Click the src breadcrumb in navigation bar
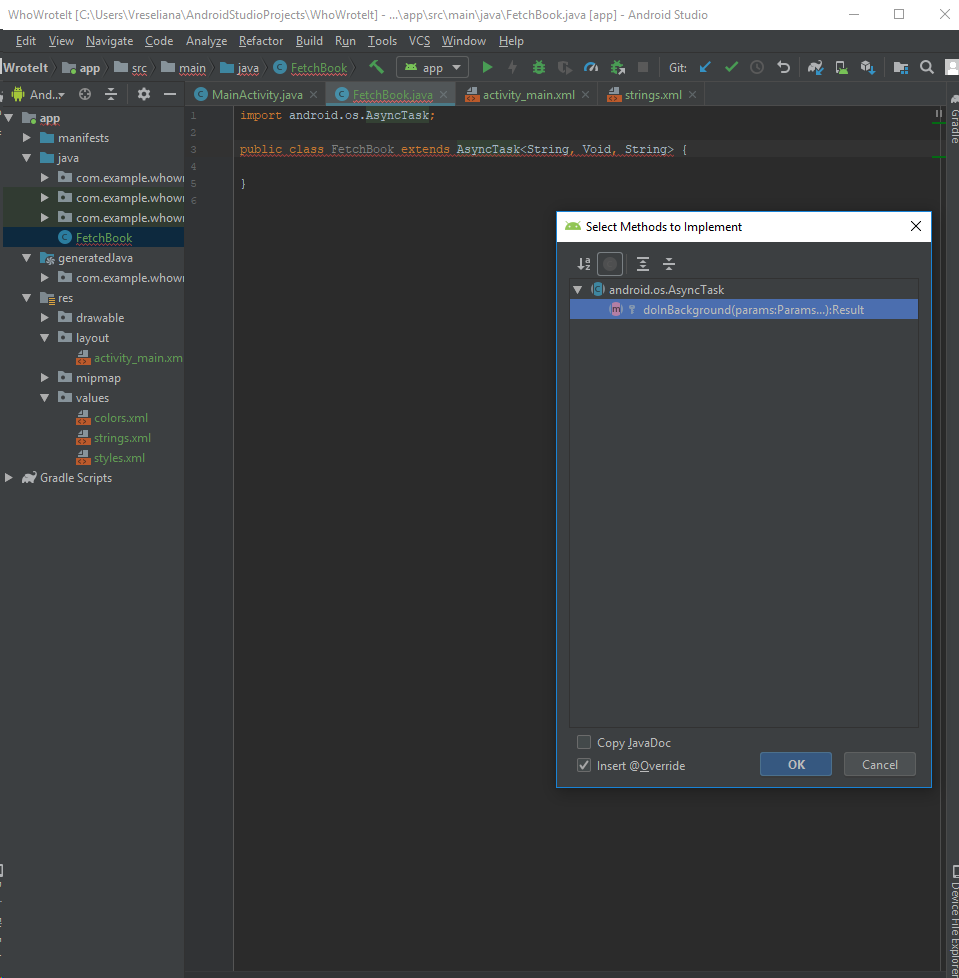Image resolution: width=959 pixels, height=978 pixels. [131, 67]
